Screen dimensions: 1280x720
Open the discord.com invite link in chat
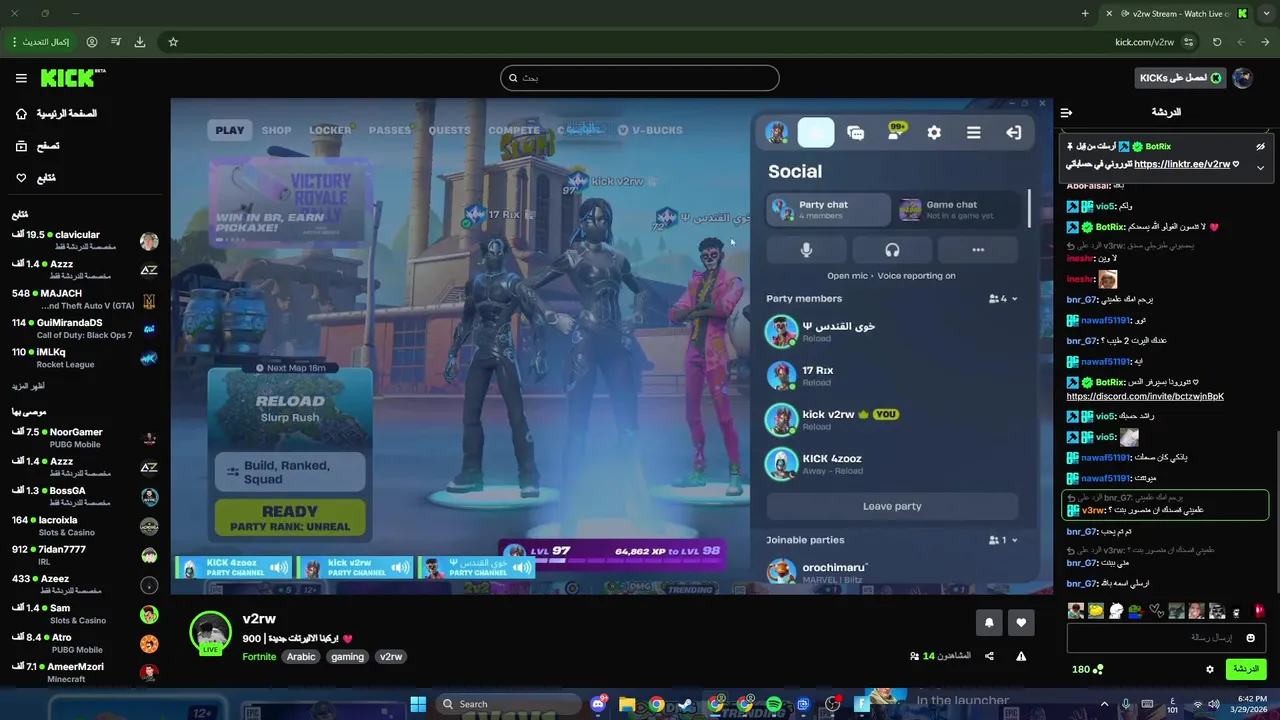(x=1145, y=396)
